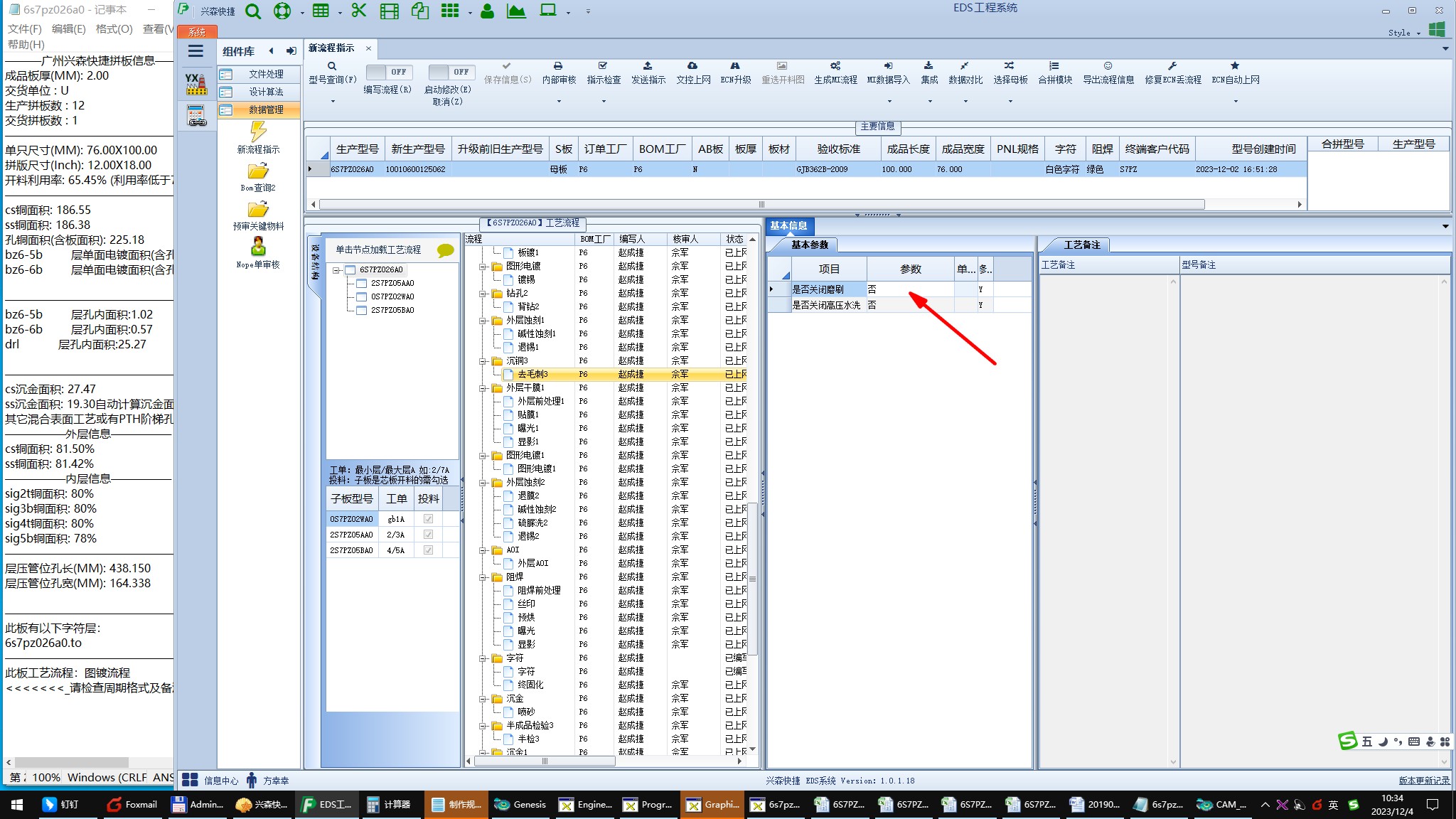
Task: Click the 型号查询 search icon
Action: [332, 66]
